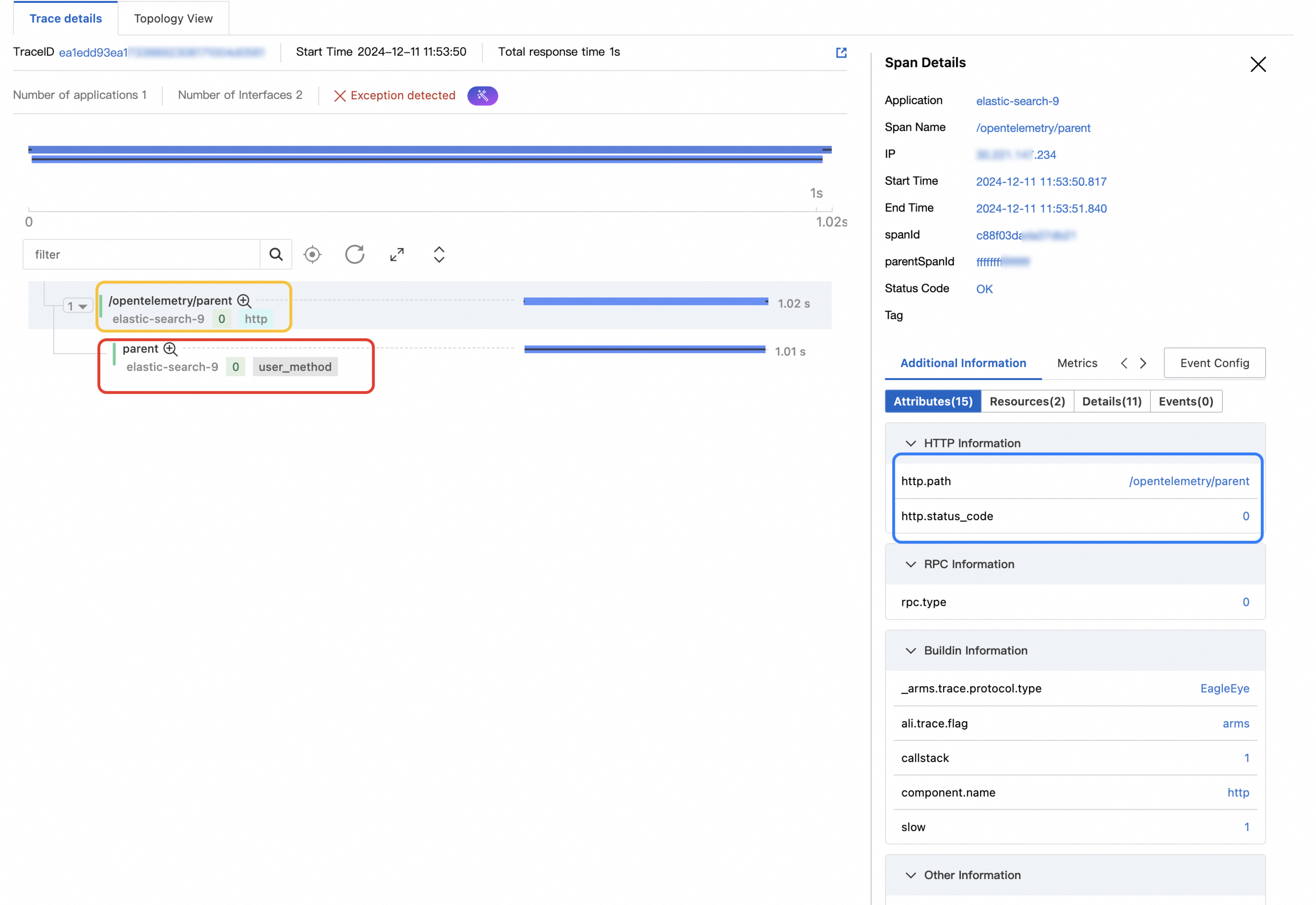1316x905 pixels.
Task: Toggle the span tree node count dropdown
Action: point(78,306)
